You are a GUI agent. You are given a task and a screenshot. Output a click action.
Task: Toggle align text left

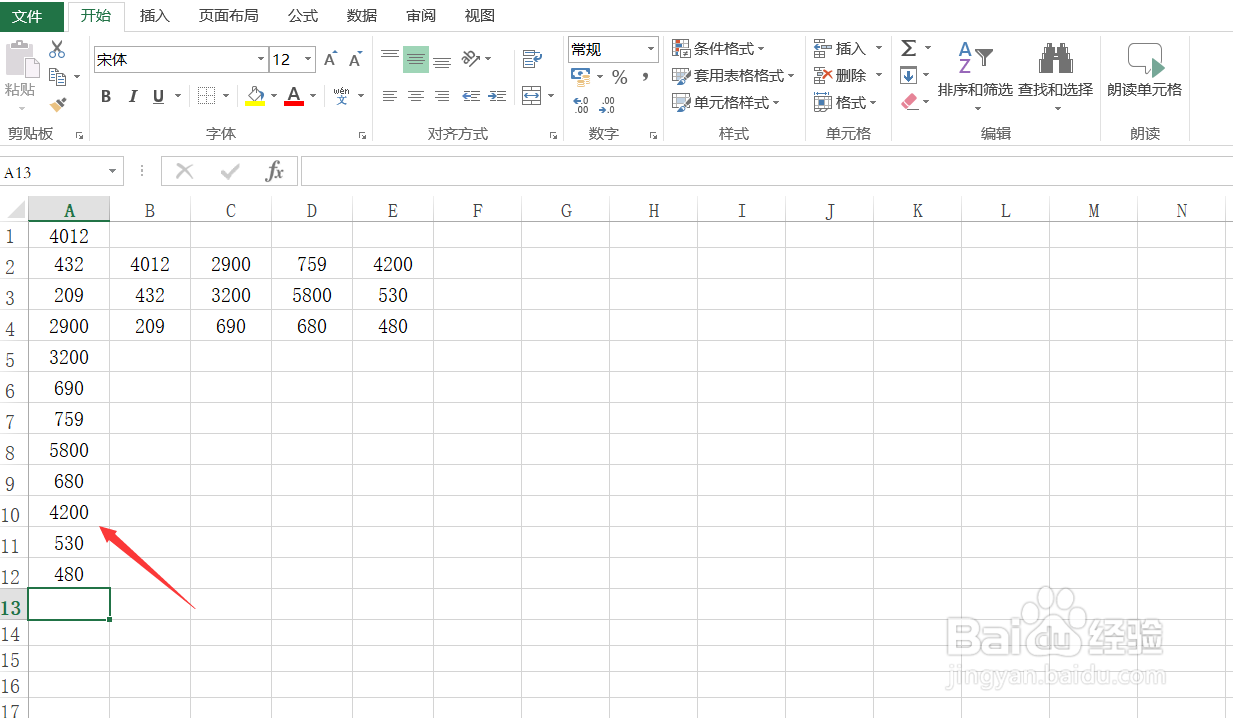coord(390,96)
